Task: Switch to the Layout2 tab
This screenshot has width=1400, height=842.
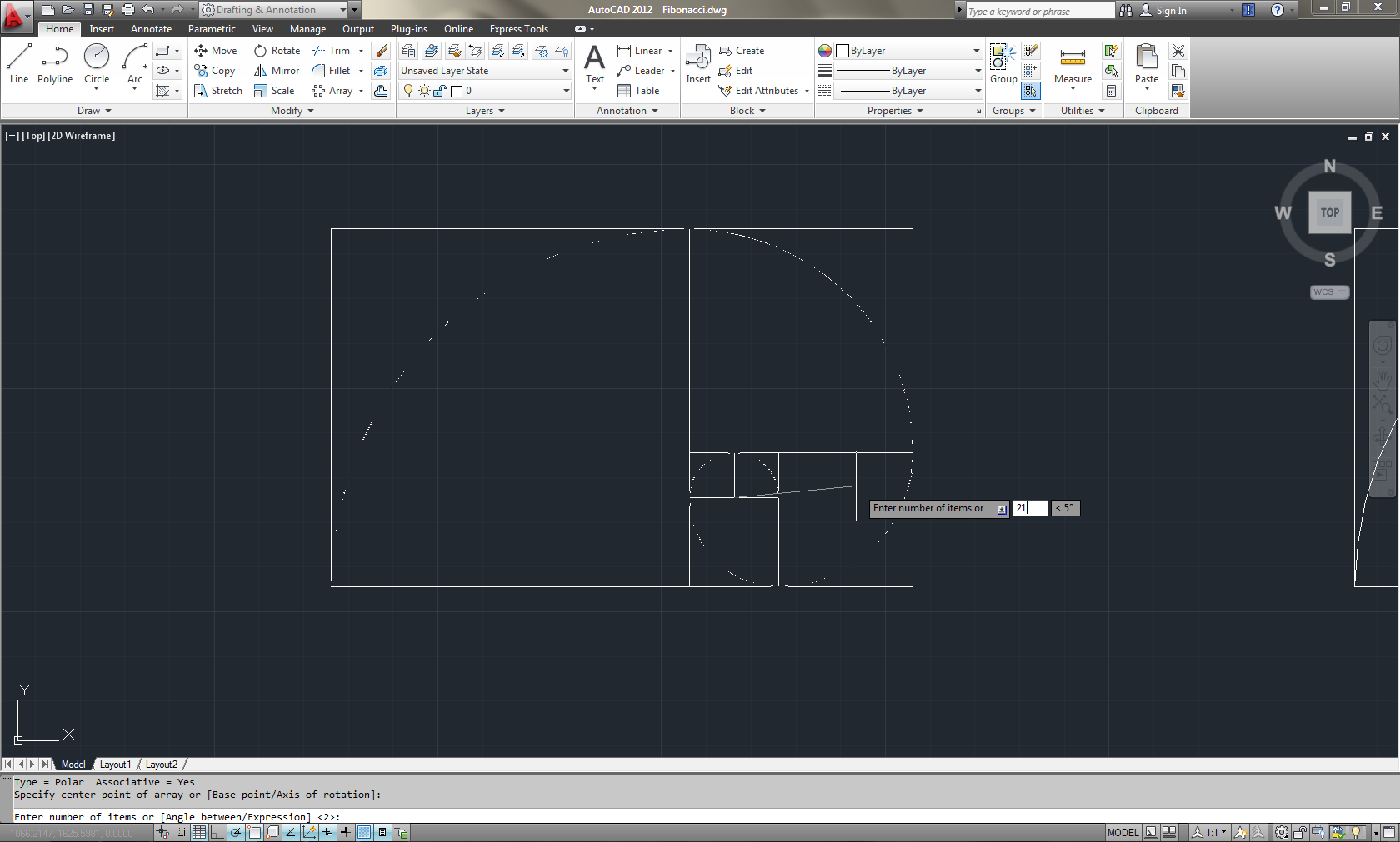Action: [x=162, y=765]
